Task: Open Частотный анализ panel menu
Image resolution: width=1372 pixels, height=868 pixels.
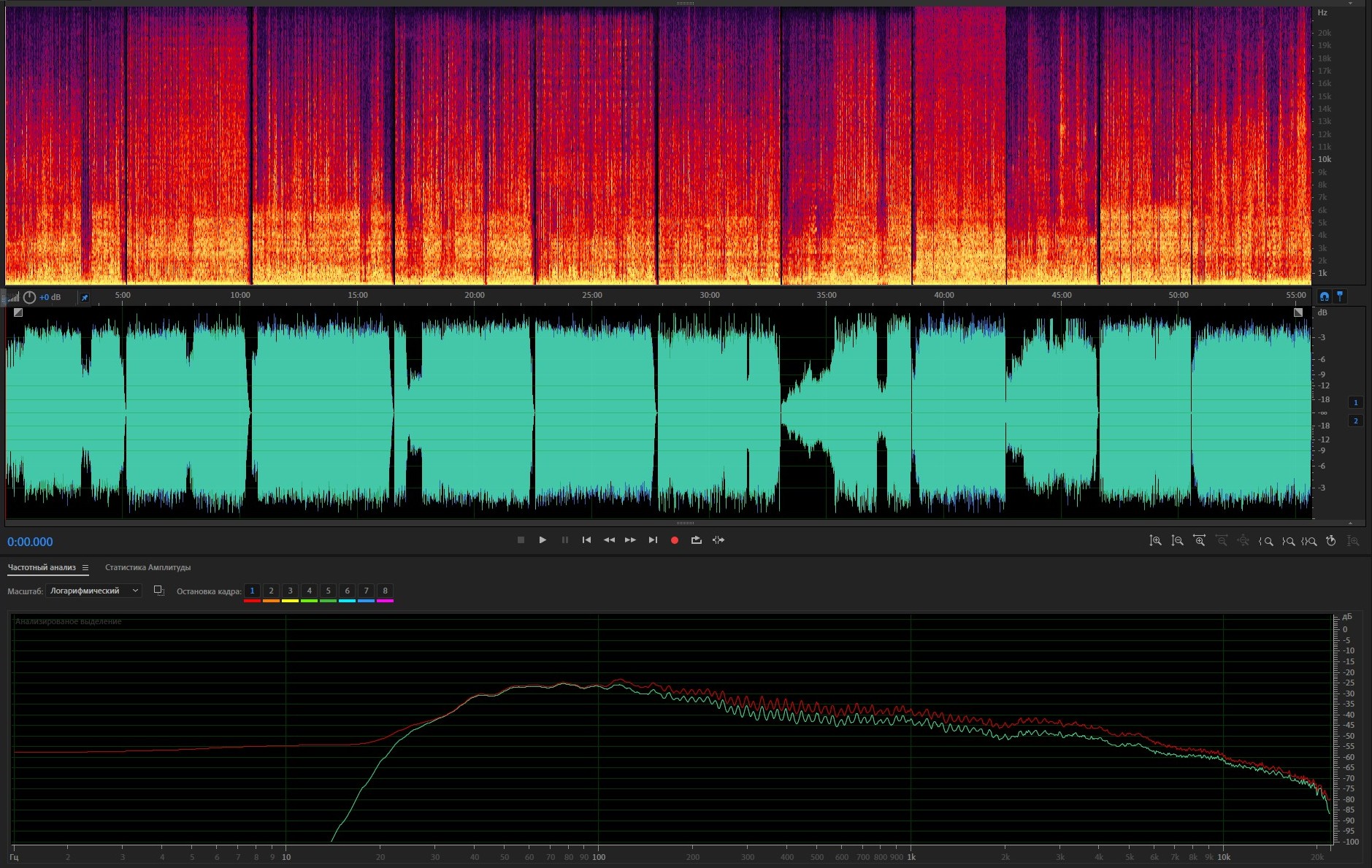Action: (x=85, y=568)
